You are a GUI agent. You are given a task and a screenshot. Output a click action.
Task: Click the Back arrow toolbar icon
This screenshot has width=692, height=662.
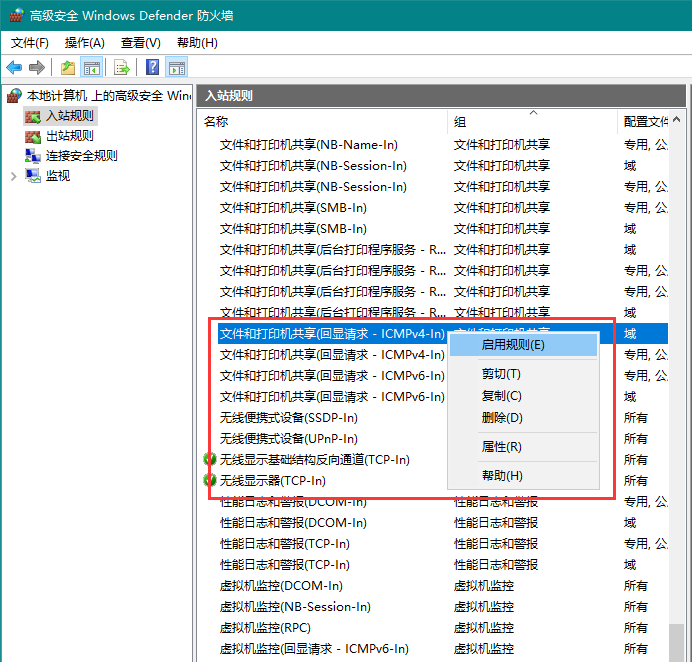(14, 68)
